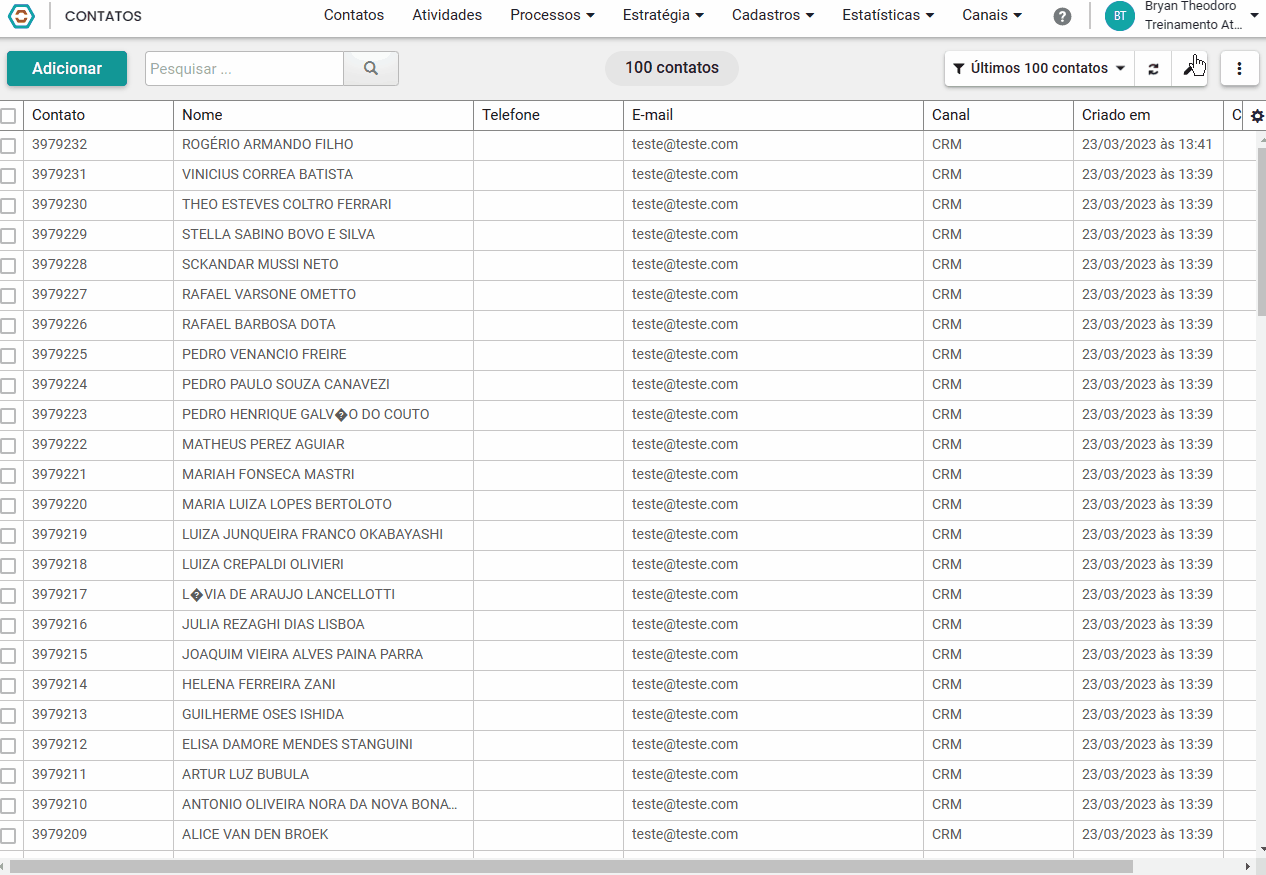Image resolution: width=1266 pixels, height=875 pixels.
Task: Click the horizontal scrollbar thumb
Action: tap(570, 867)
